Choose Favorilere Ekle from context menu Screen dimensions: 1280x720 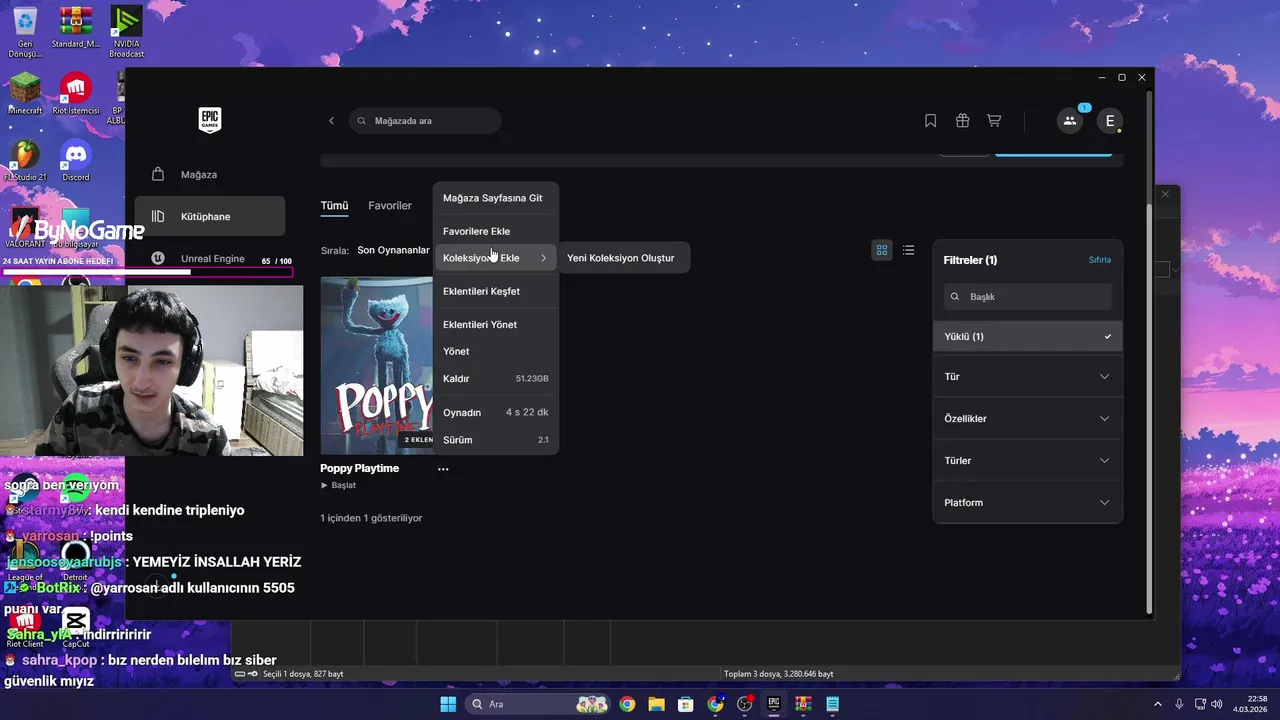click(x=496, y=231)
